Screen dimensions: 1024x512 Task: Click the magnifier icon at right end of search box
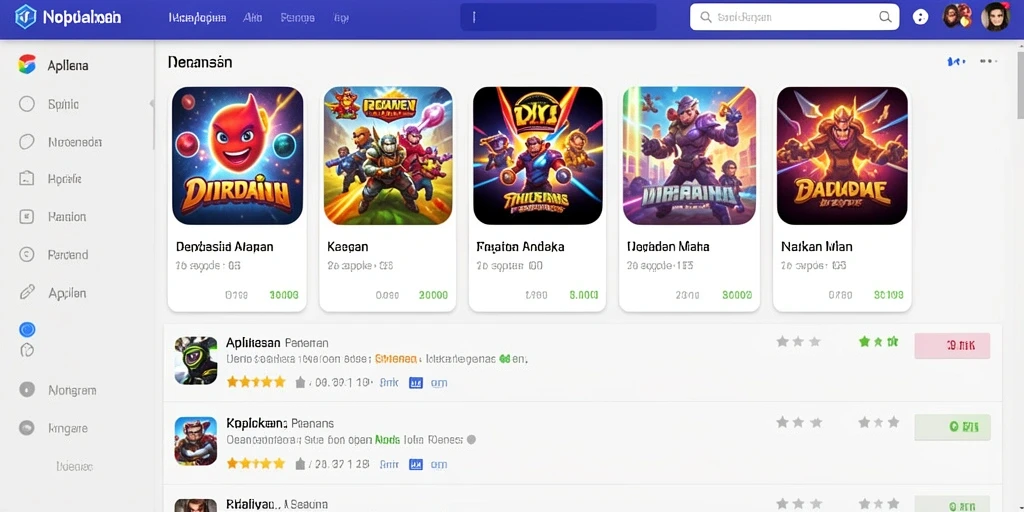(x=885, y=17)
